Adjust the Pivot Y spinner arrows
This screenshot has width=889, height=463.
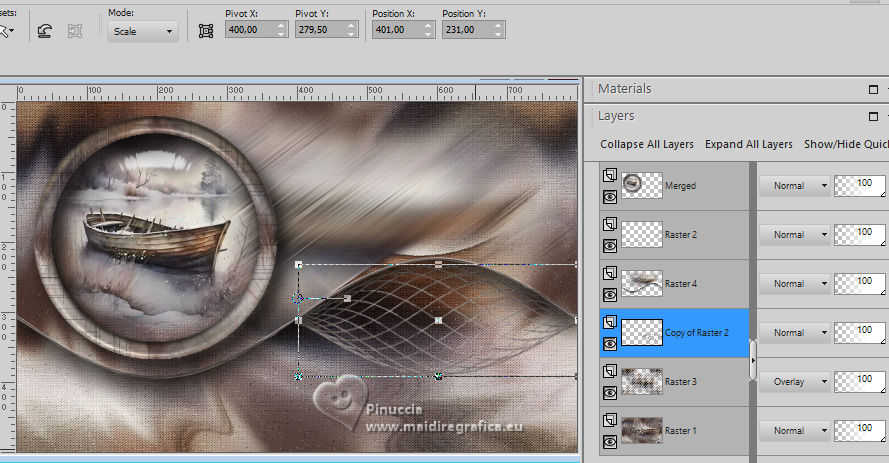click(x=352, y=29)
